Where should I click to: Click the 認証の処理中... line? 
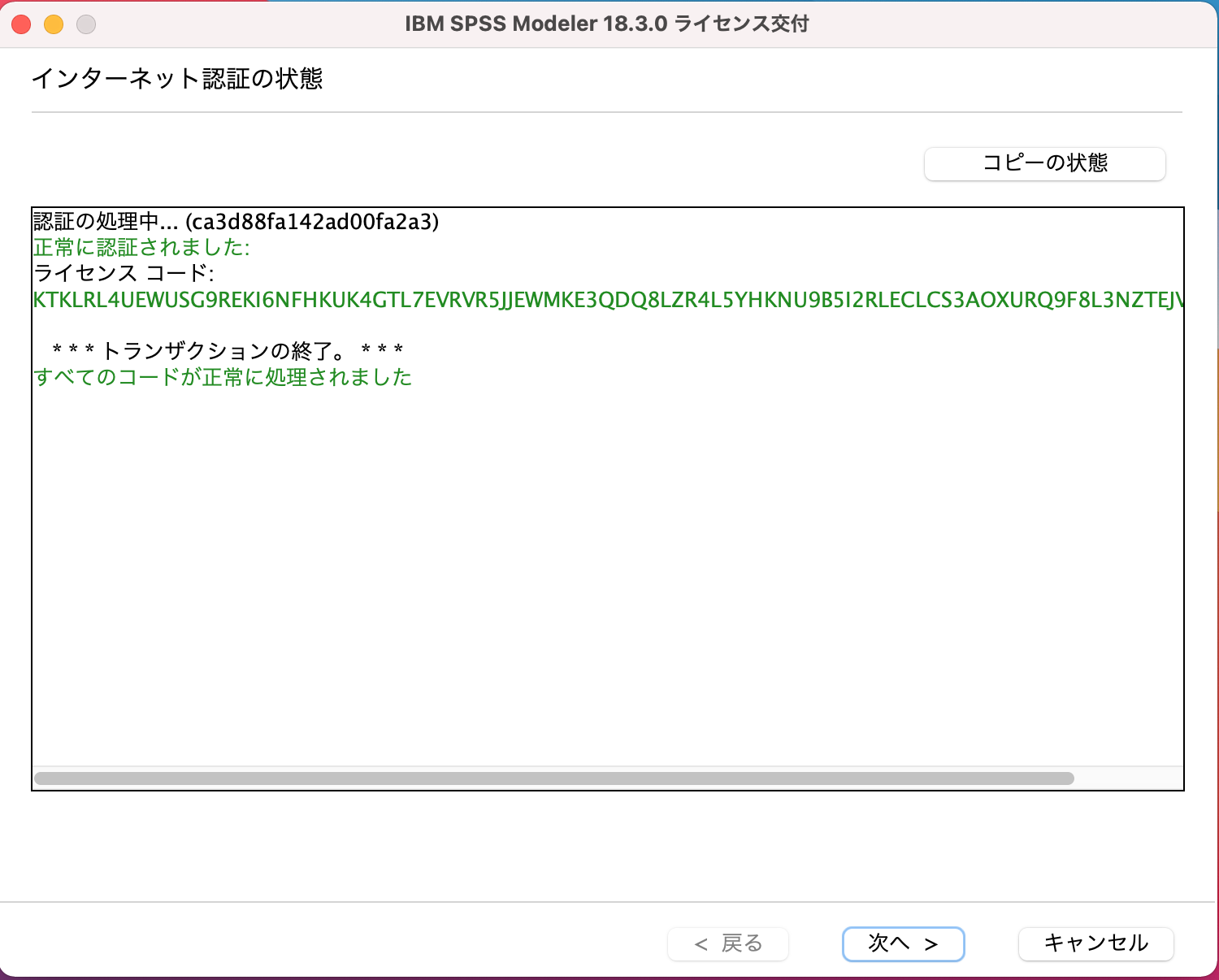(236, 221)
